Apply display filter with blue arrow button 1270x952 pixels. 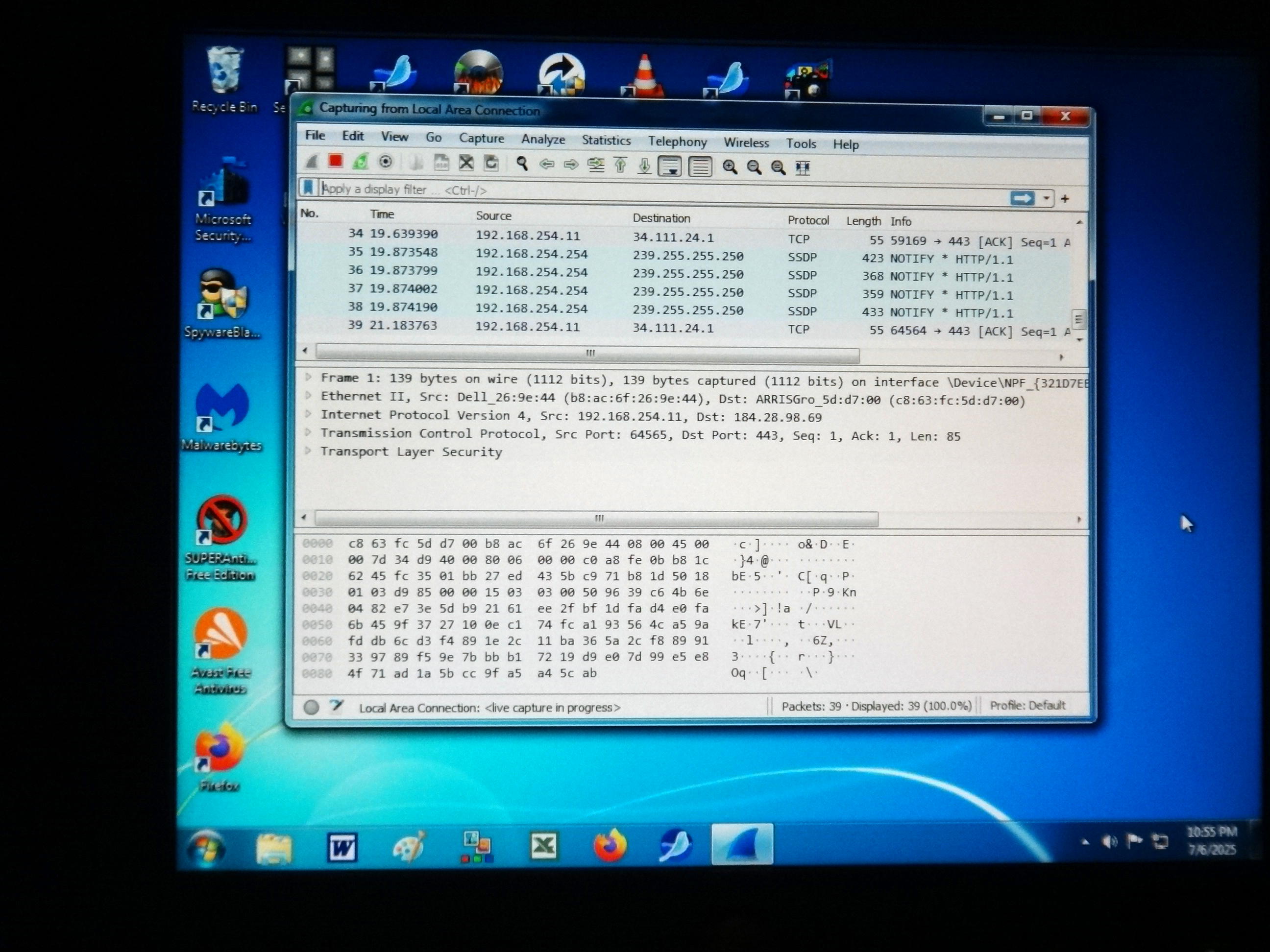pos(1022,198)
